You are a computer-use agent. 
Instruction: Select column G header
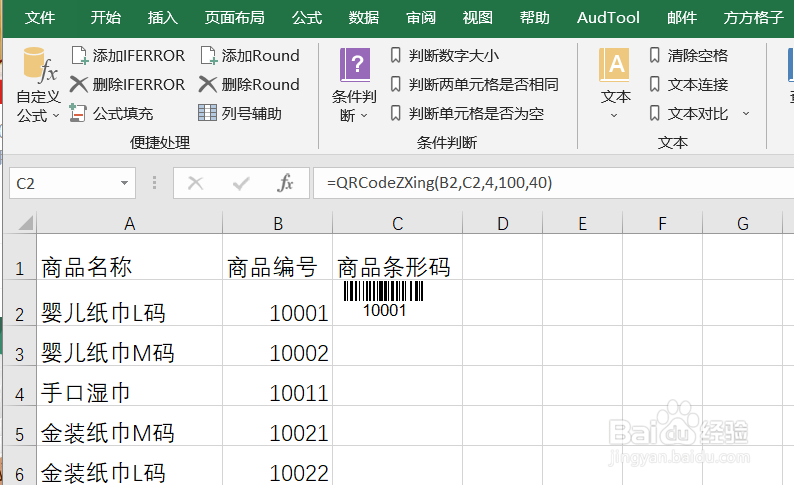[x=742, y=223]
